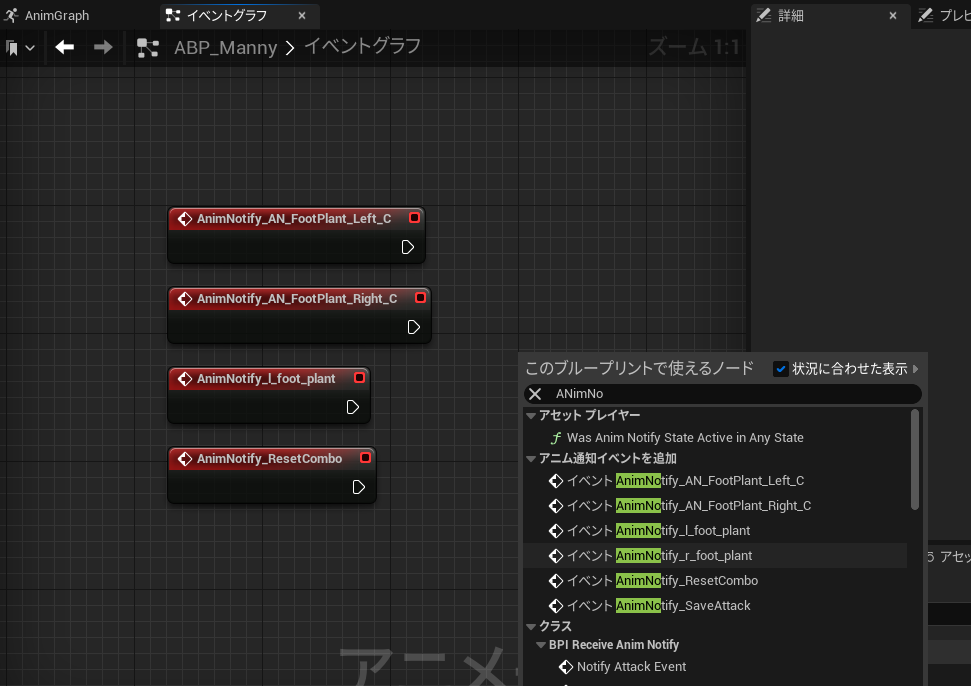Select the AnimNotify_AN_FootPlant_Right_C node title

pyautogui.click(x=297, y=298)
